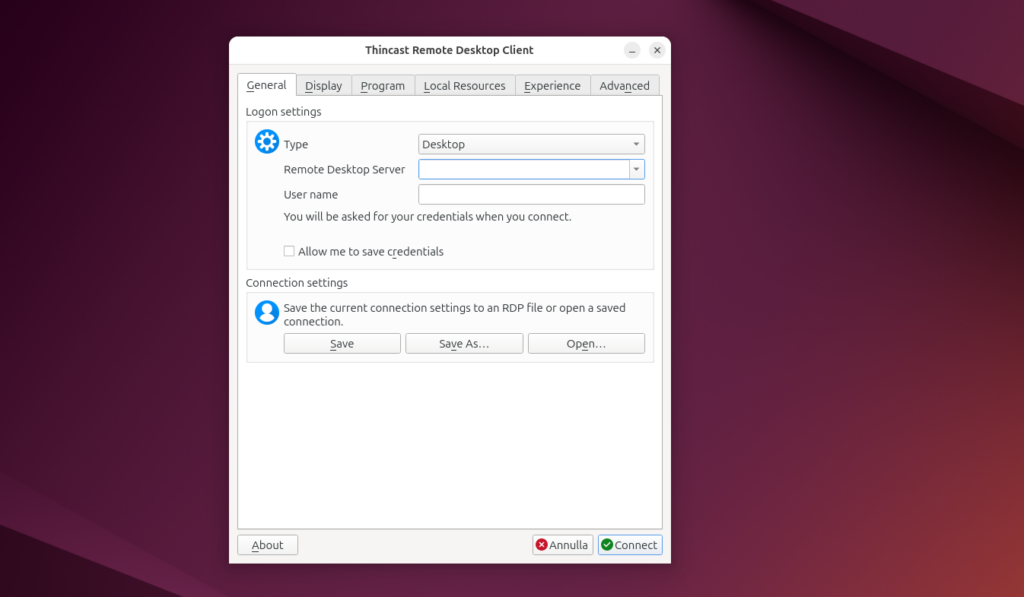The height and width of the screenshot is (597, 1024).
Task: Expand the Remote Desktop Server dropdown
Action: coord(636,169)
